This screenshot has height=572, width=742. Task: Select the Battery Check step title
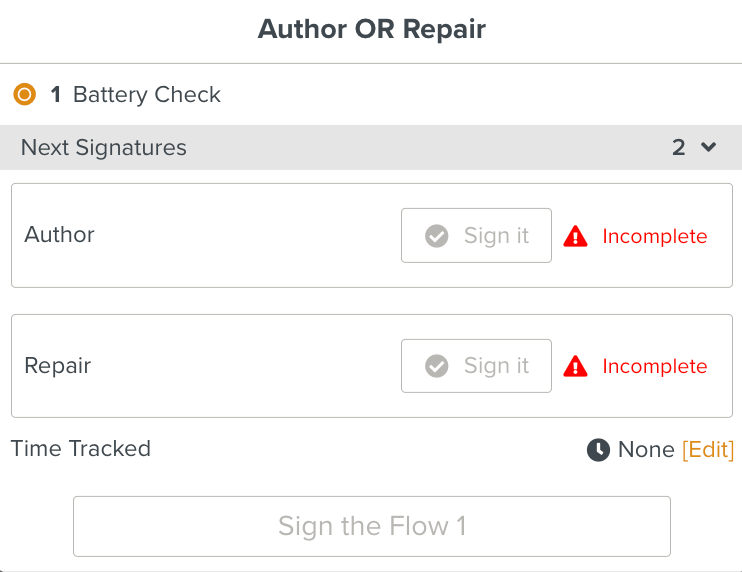(x=147, y=95)
